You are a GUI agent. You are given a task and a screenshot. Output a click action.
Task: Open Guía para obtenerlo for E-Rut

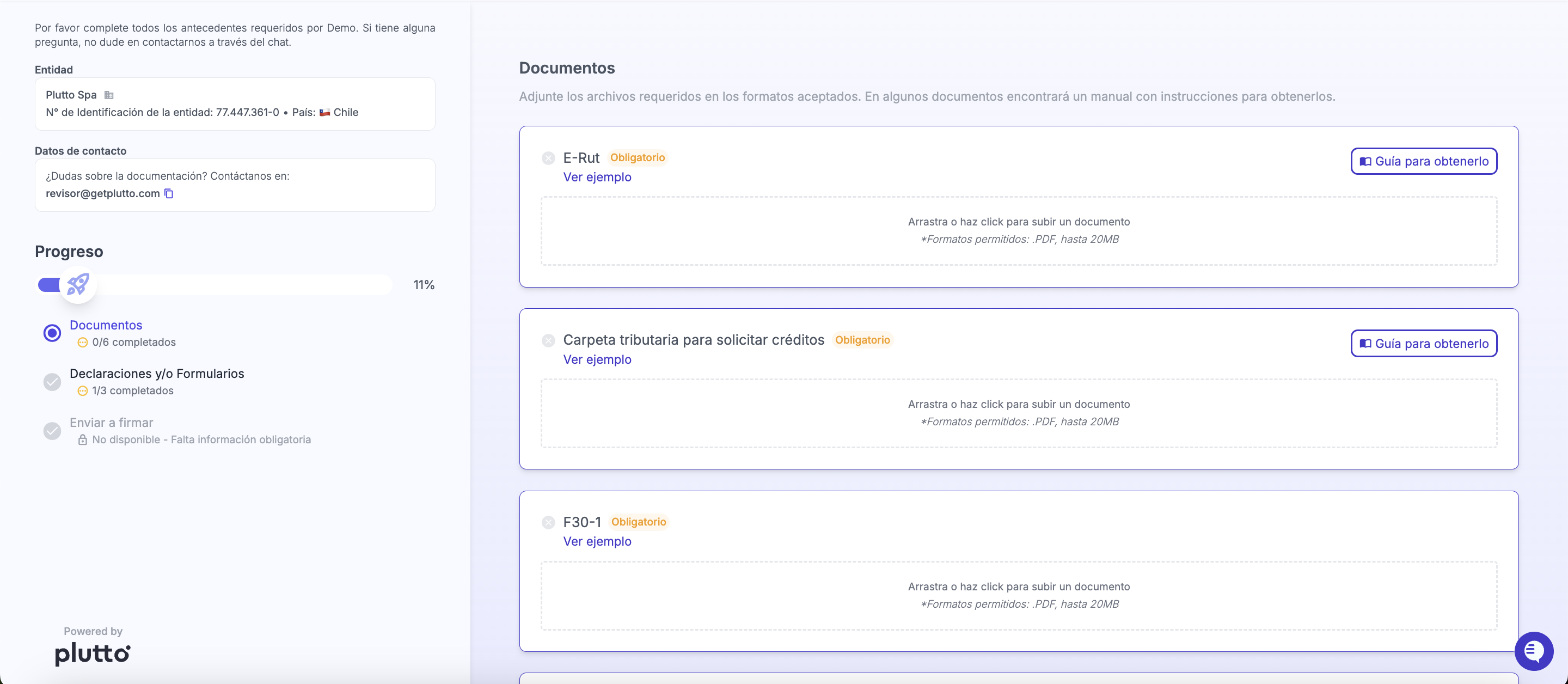point(1423,161)
